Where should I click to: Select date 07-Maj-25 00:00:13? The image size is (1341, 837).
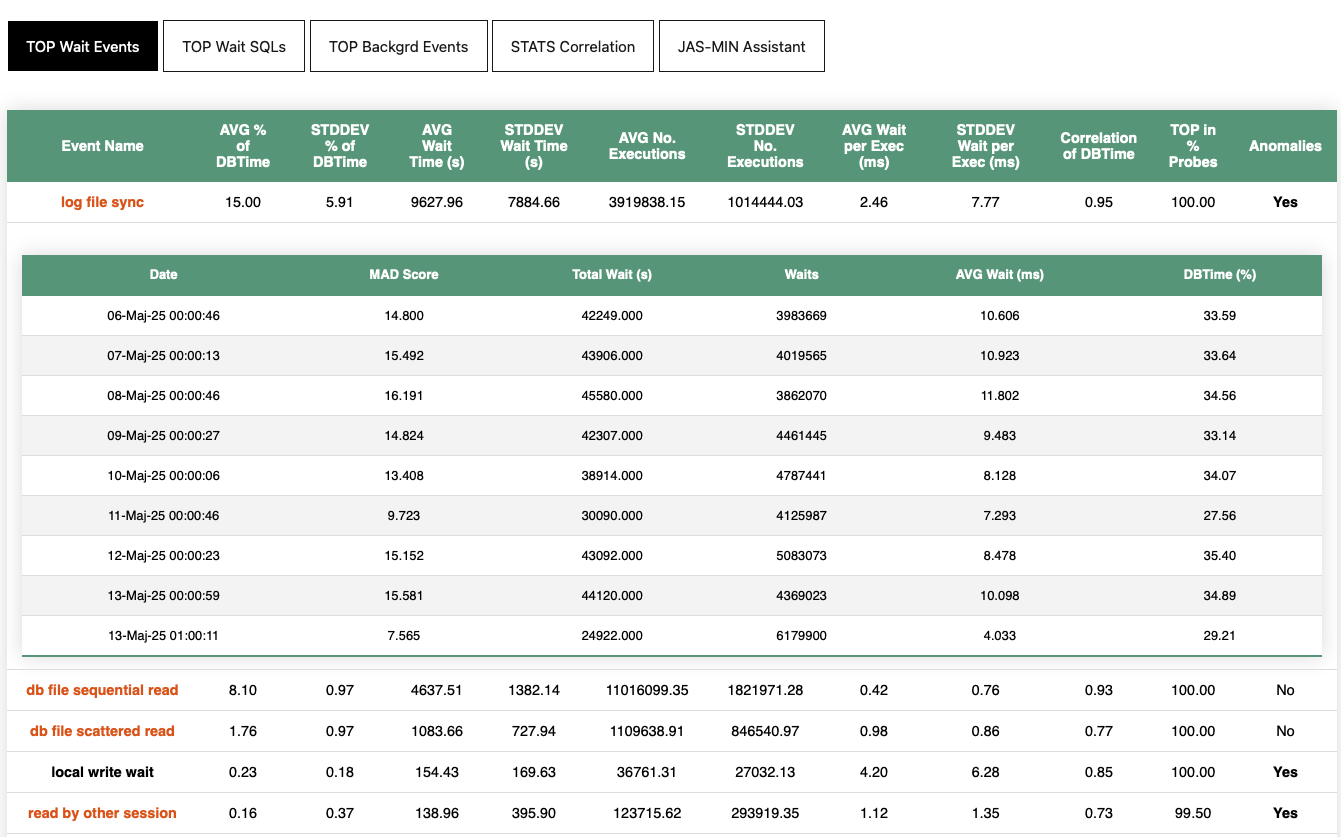164,356
